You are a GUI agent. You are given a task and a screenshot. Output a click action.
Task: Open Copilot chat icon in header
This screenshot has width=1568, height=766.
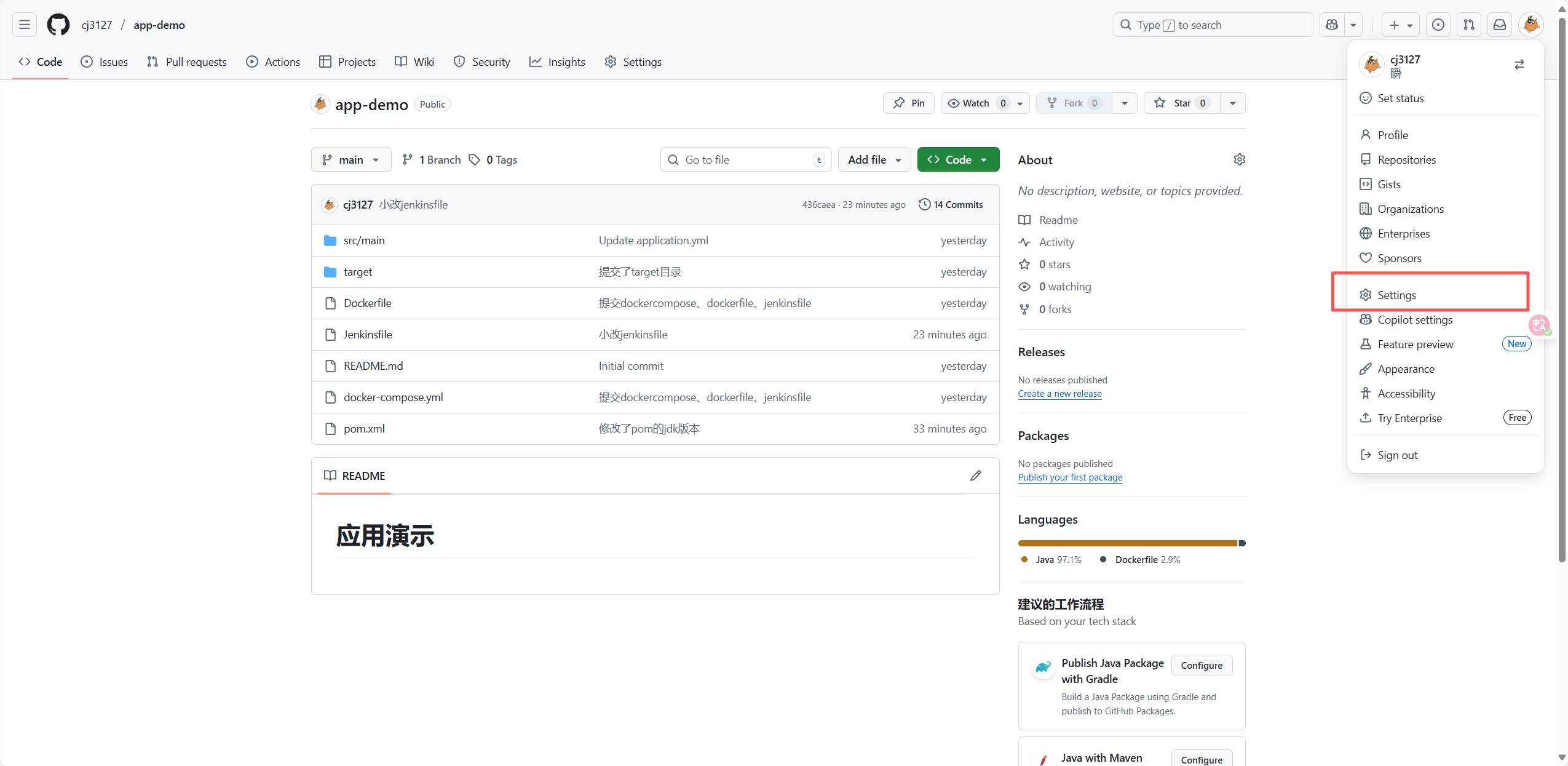(x=1332, y=25)
